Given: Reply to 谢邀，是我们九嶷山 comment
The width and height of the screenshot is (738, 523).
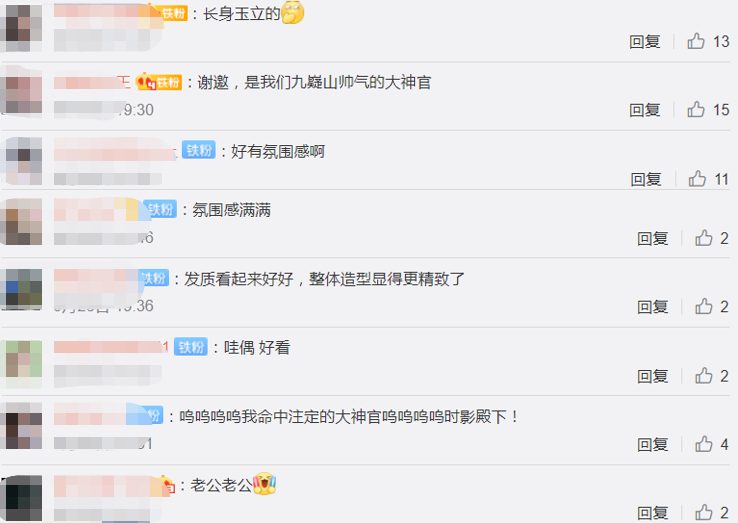Looking at the screenshot, I should point(645,110).
